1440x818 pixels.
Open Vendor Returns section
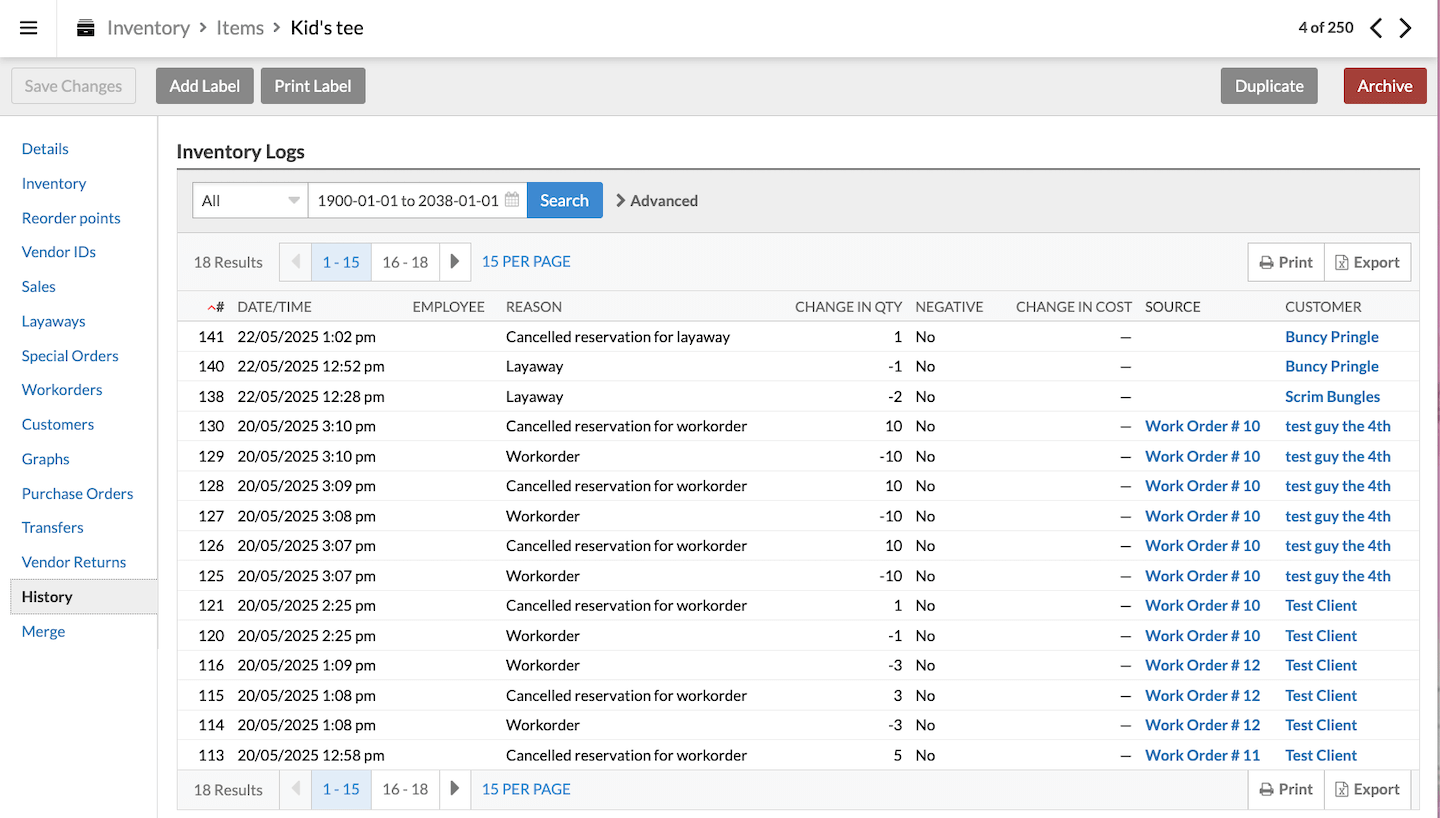[74, 562]
